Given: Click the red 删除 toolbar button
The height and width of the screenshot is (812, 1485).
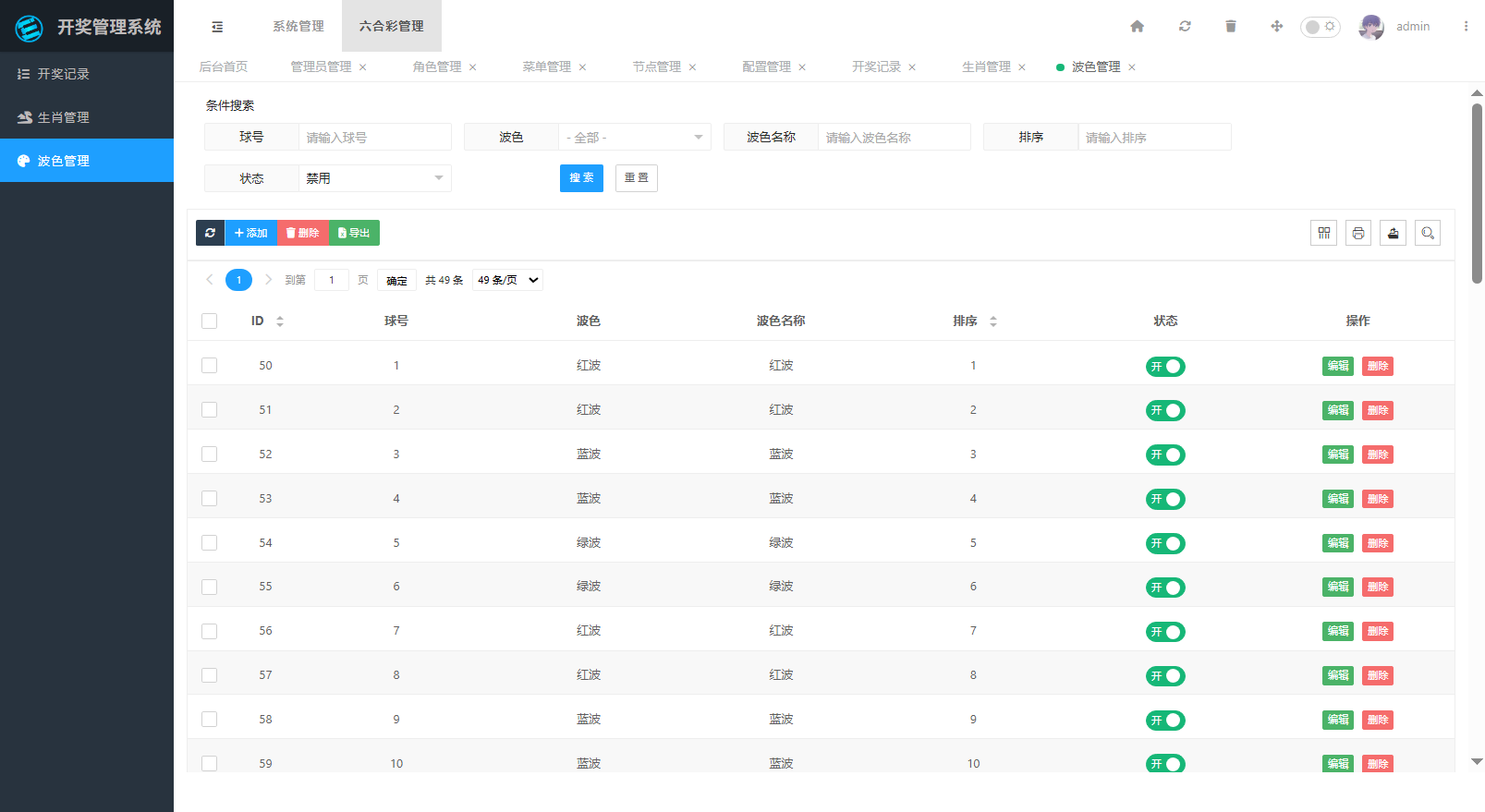Looking at the screenshot, I should pos(302,233).
